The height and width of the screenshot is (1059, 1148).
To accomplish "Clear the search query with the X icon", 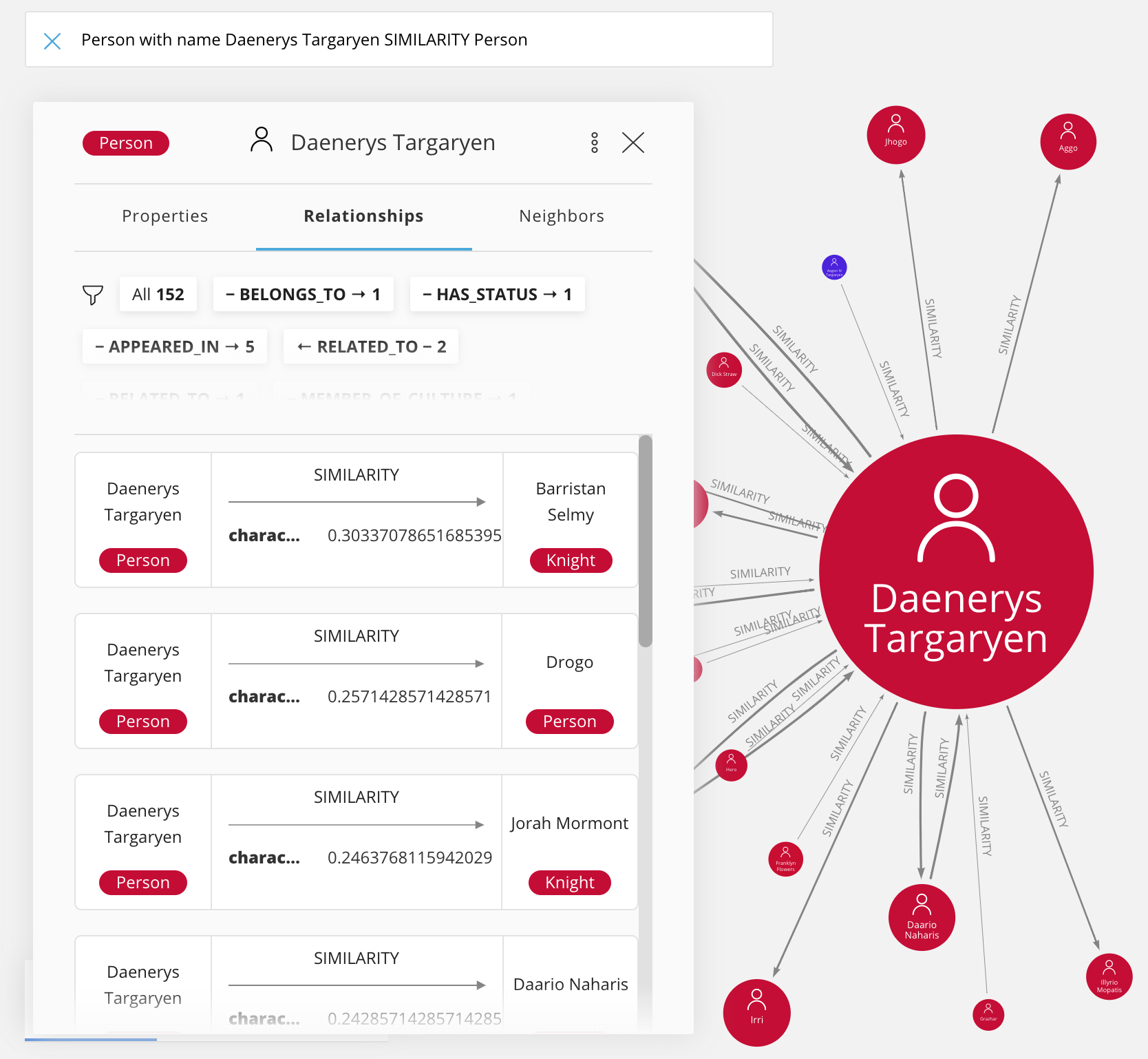I will [x=52, y=41].
